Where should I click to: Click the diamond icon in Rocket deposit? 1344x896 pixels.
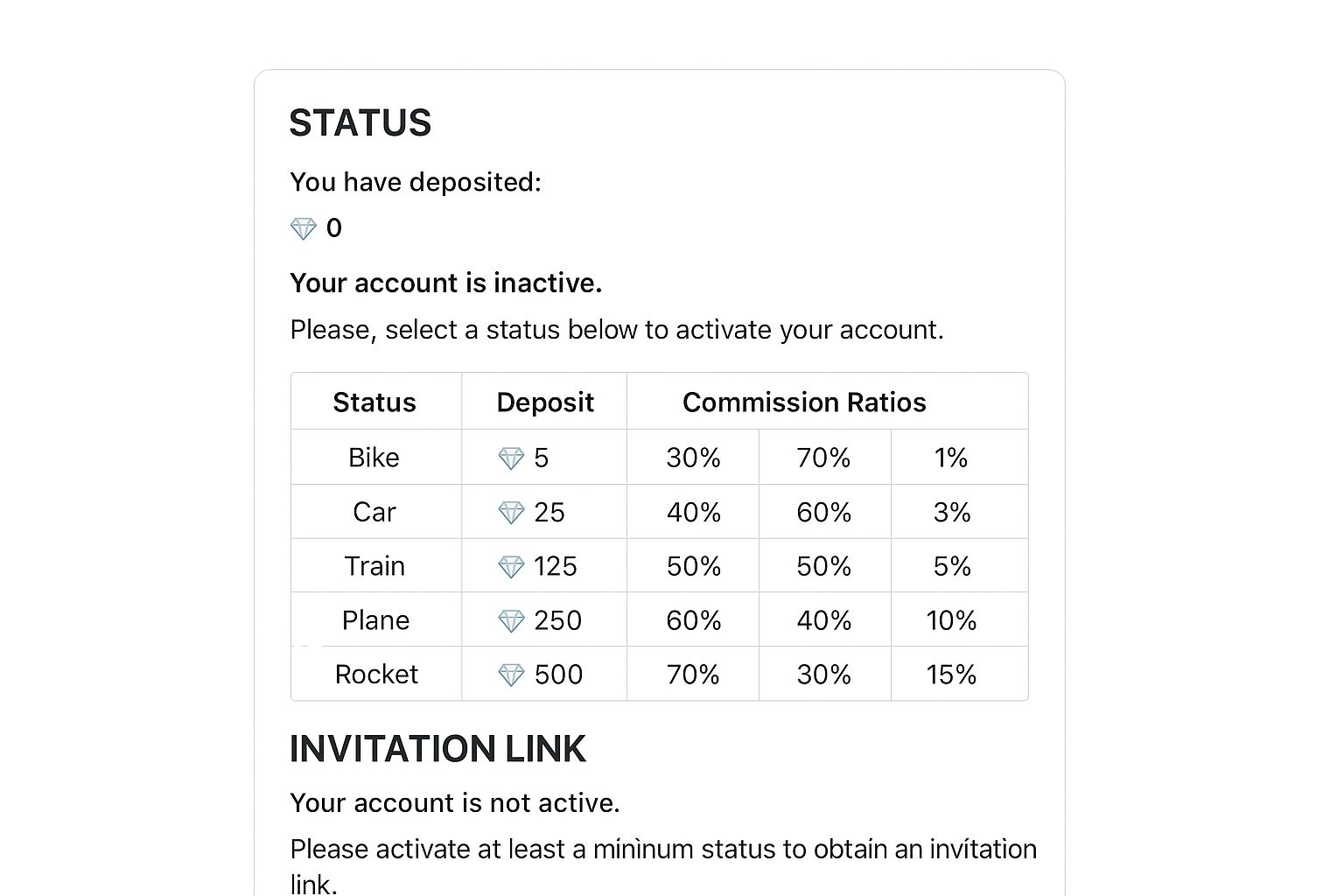tap(511, 675)
